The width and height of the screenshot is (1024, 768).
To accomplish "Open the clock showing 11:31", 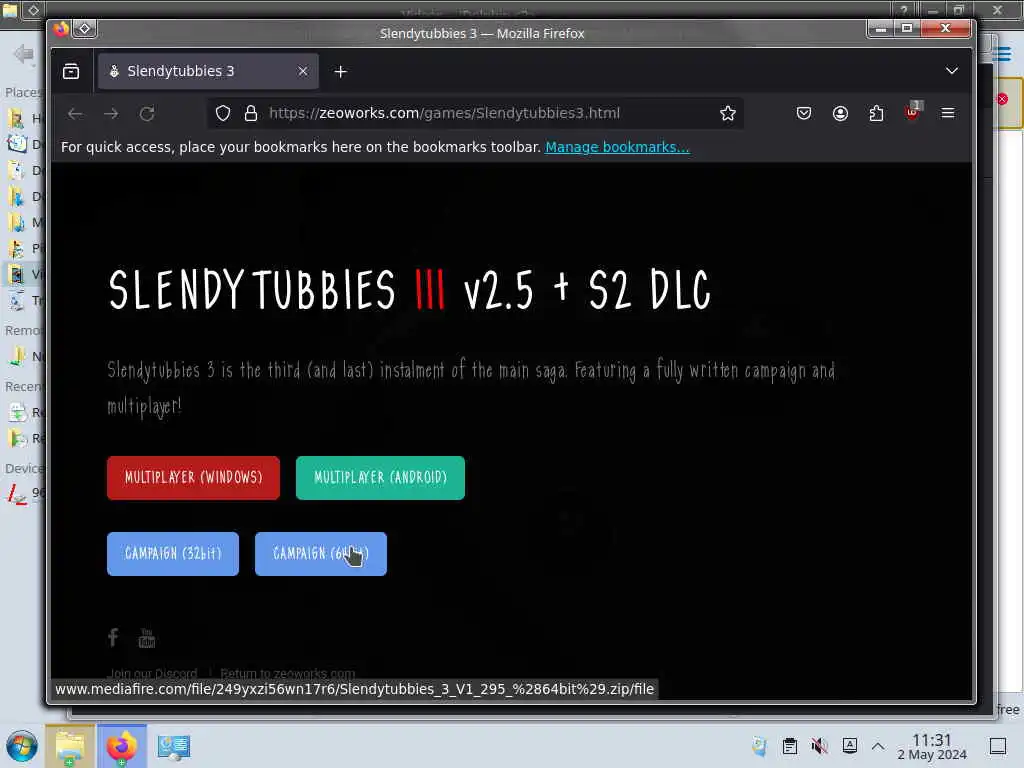I will (932, 746).
